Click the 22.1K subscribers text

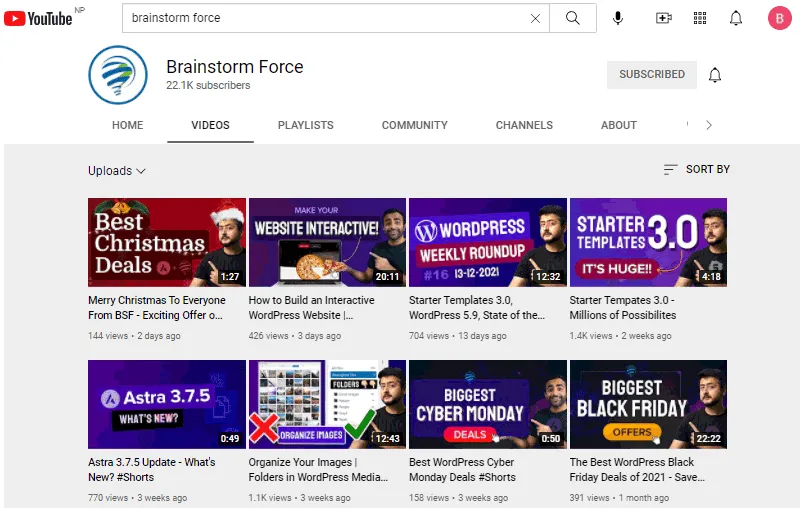208,85
